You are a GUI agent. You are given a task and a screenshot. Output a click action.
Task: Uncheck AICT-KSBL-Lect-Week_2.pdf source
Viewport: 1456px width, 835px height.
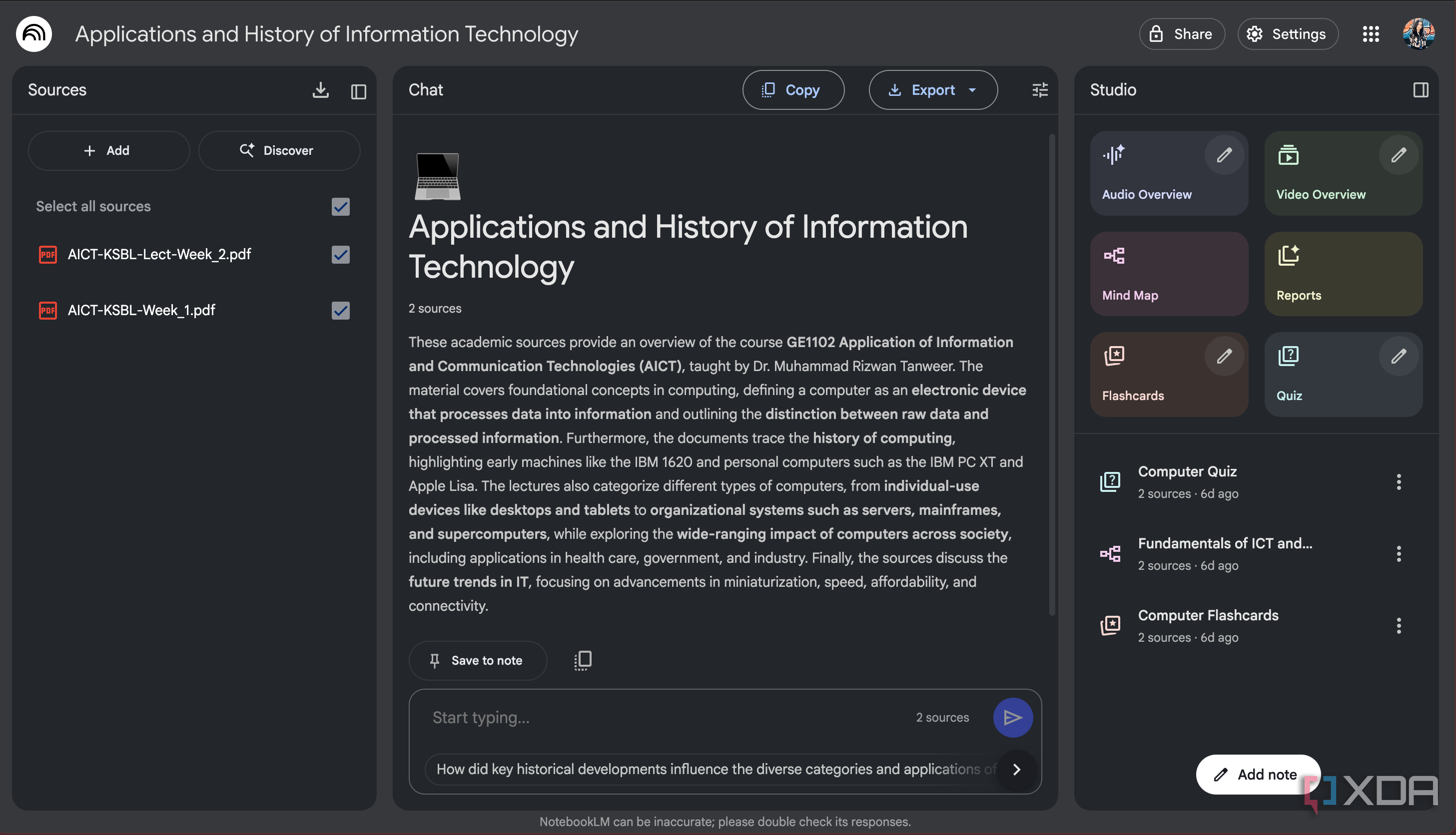click(340, 254)
